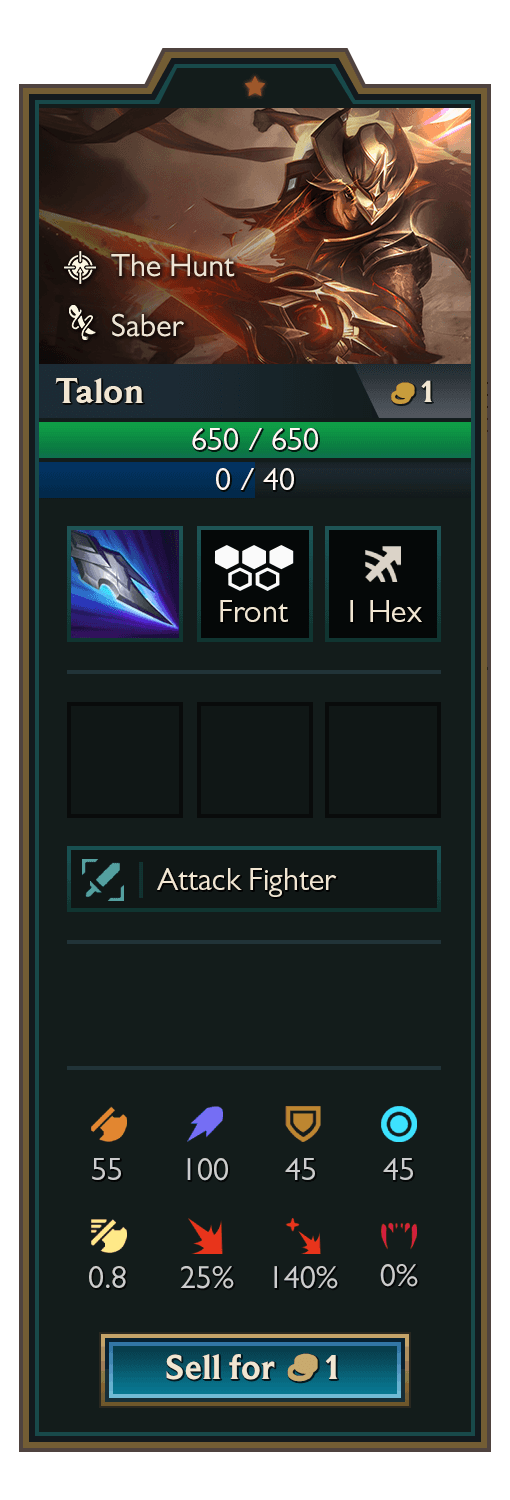Click the Front positioning hex tile

point(254,584)
